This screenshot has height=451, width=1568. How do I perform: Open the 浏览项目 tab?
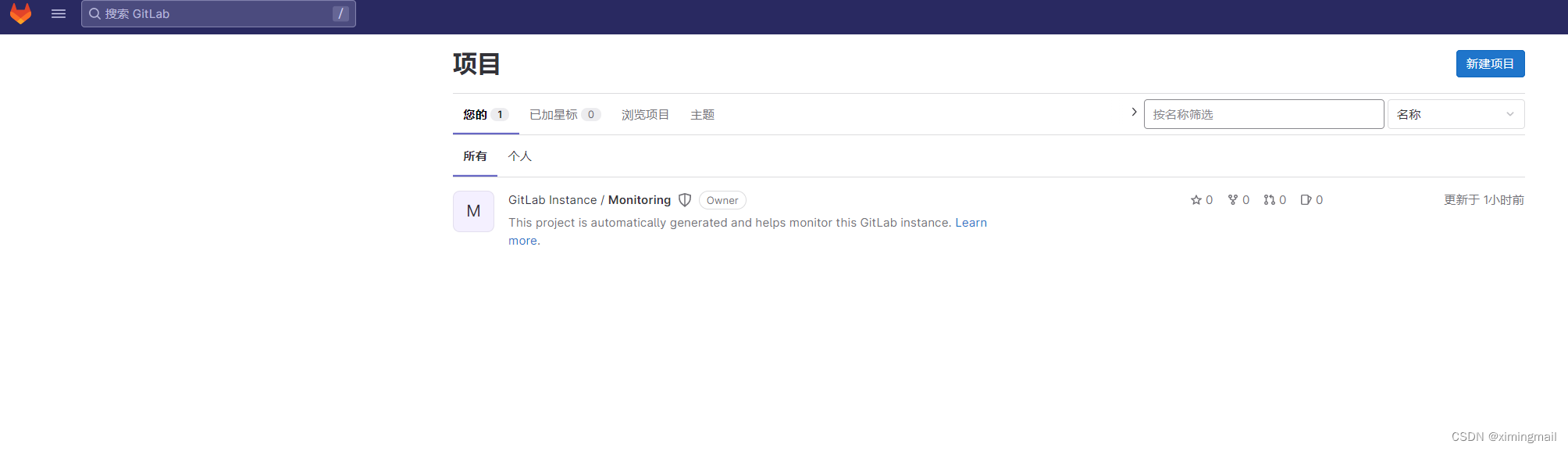[645, 114]
